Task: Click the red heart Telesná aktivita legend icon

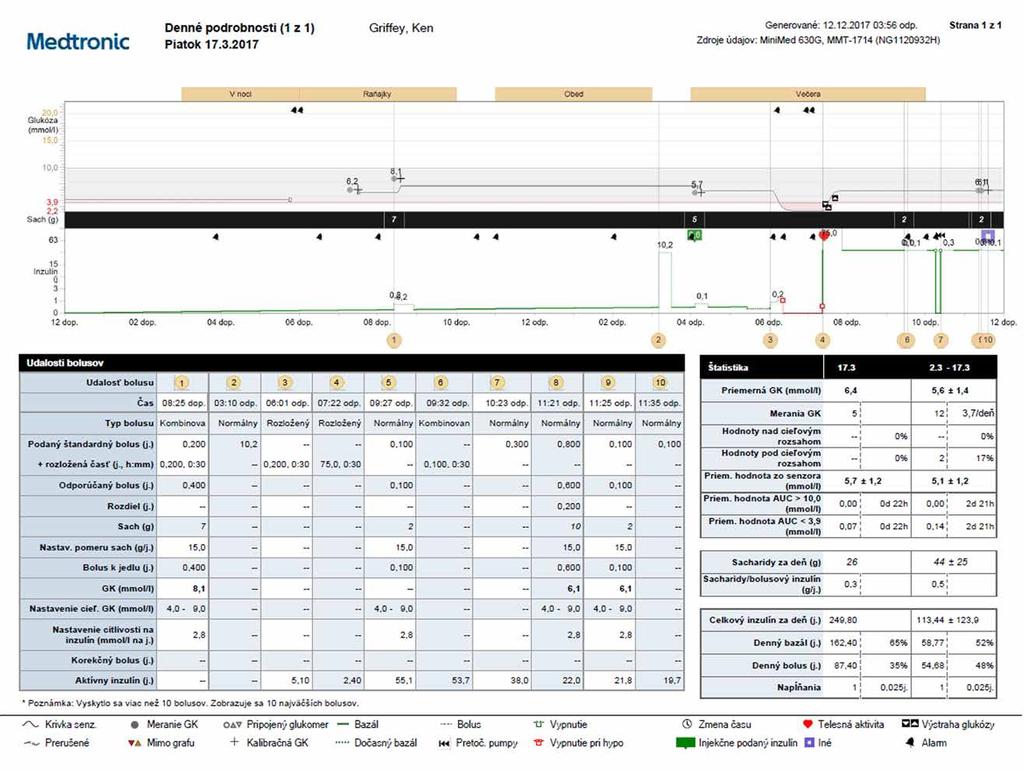Action: pos(807,724)
